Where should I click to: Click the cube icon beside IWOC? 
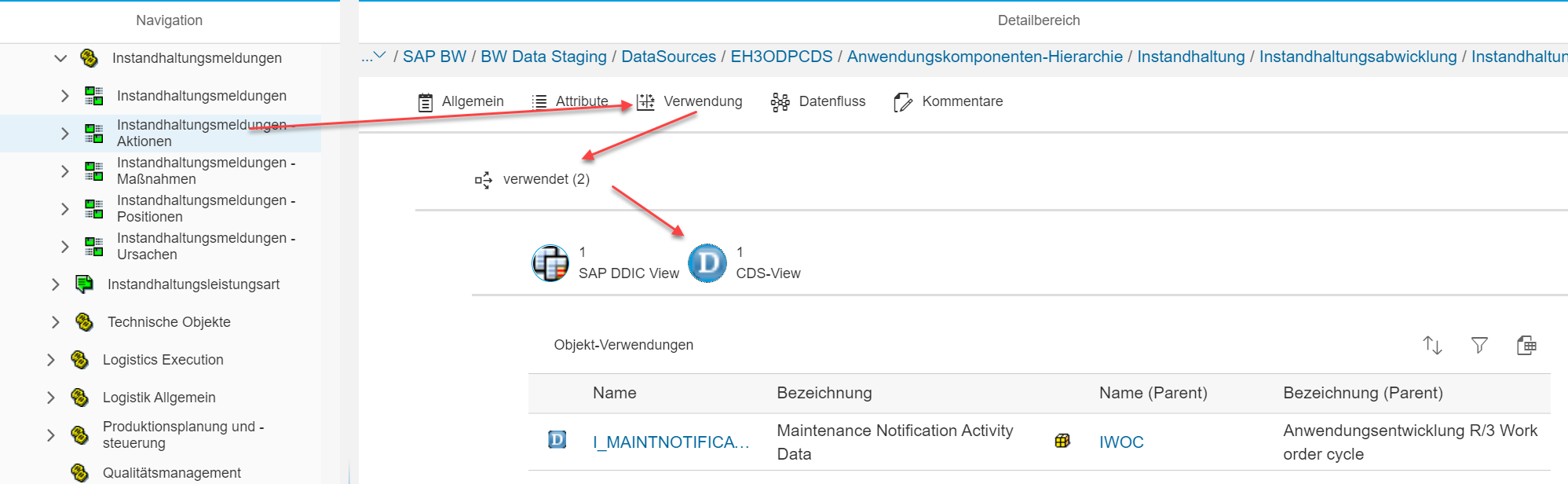point(1062,442)
